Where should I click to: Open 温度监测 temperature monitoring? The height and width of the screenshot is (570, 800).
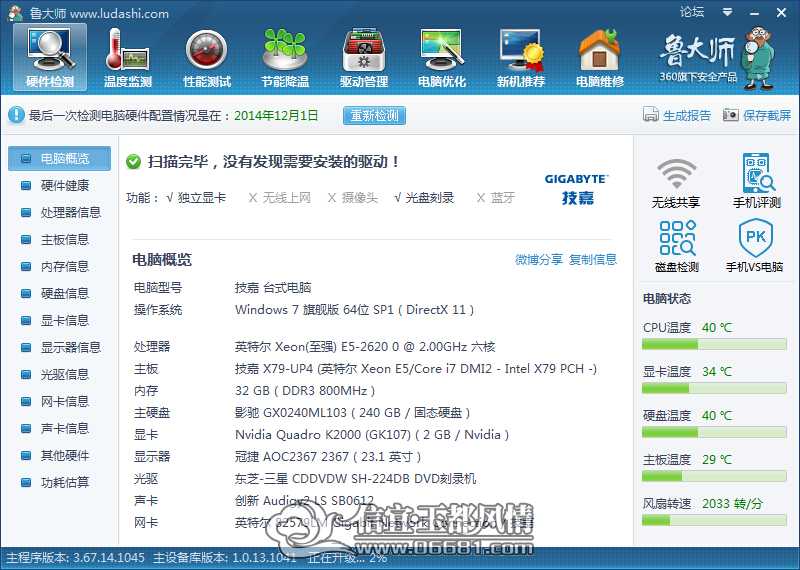(128, 57)
